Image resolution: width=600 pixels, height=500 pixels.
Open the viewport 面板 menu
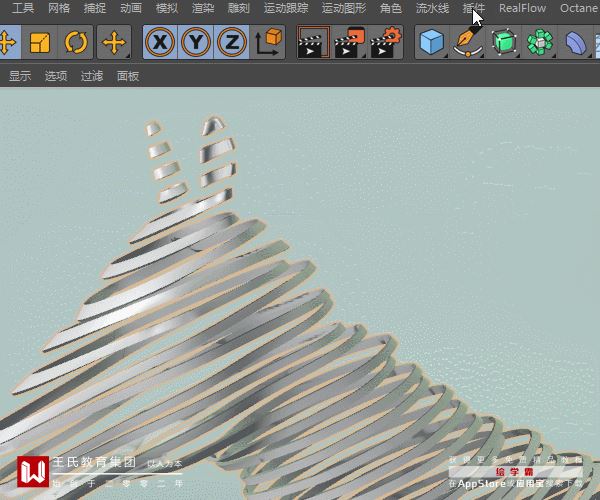coord(128,76)
